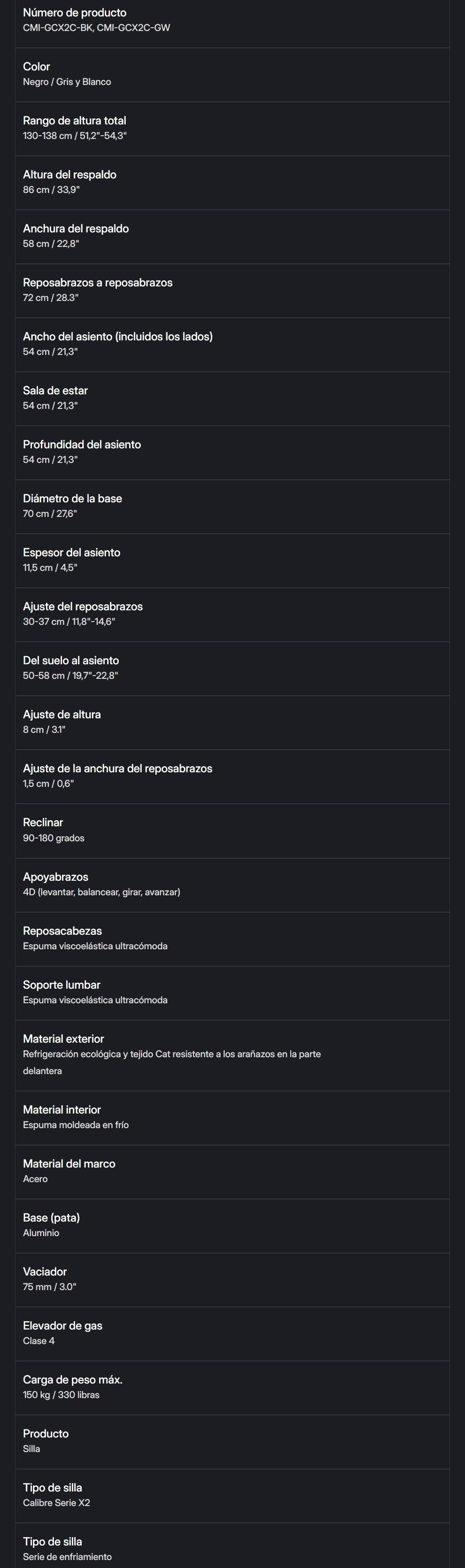The width and height of the screenshot is (465, 1568).
Task: Click the Apoyabrazos 4D description text
Action: point(101,892)
